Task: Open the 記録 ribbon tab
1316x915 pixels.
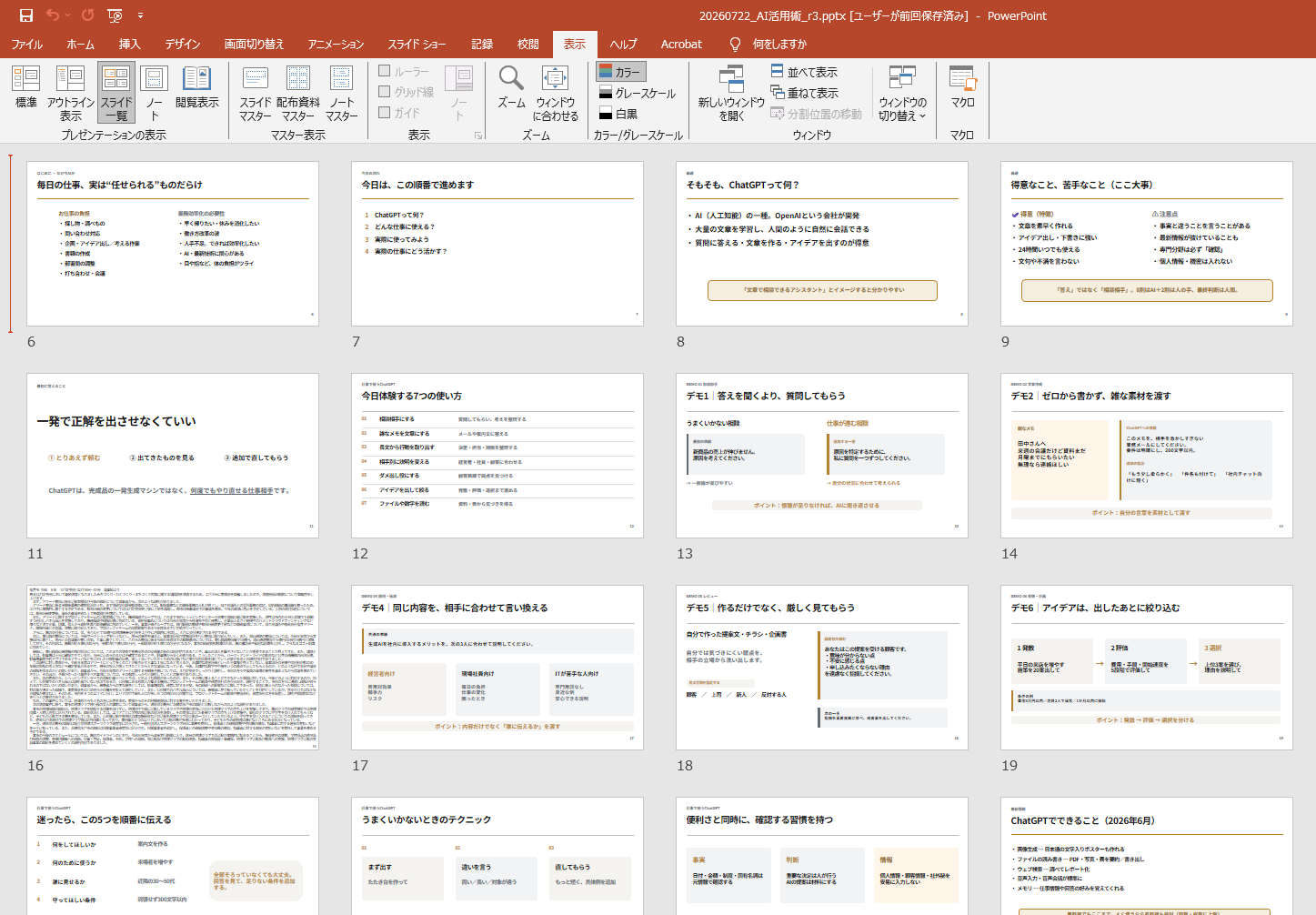Action: 482,44
